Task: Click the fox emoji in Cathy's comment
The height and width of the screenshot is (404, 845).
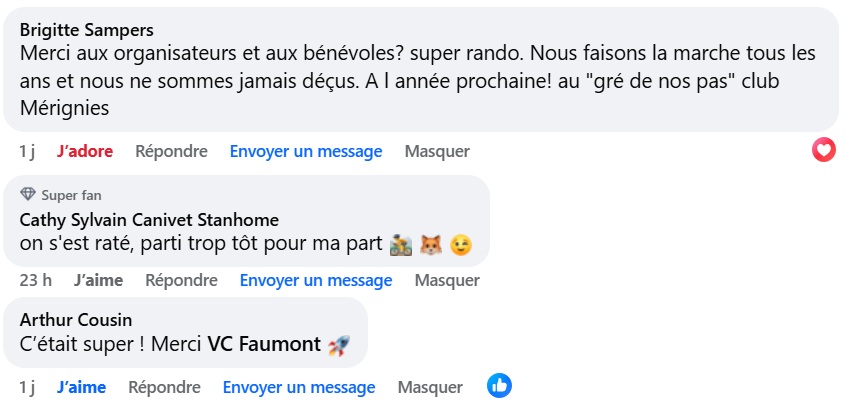Action: coord(432,244)
